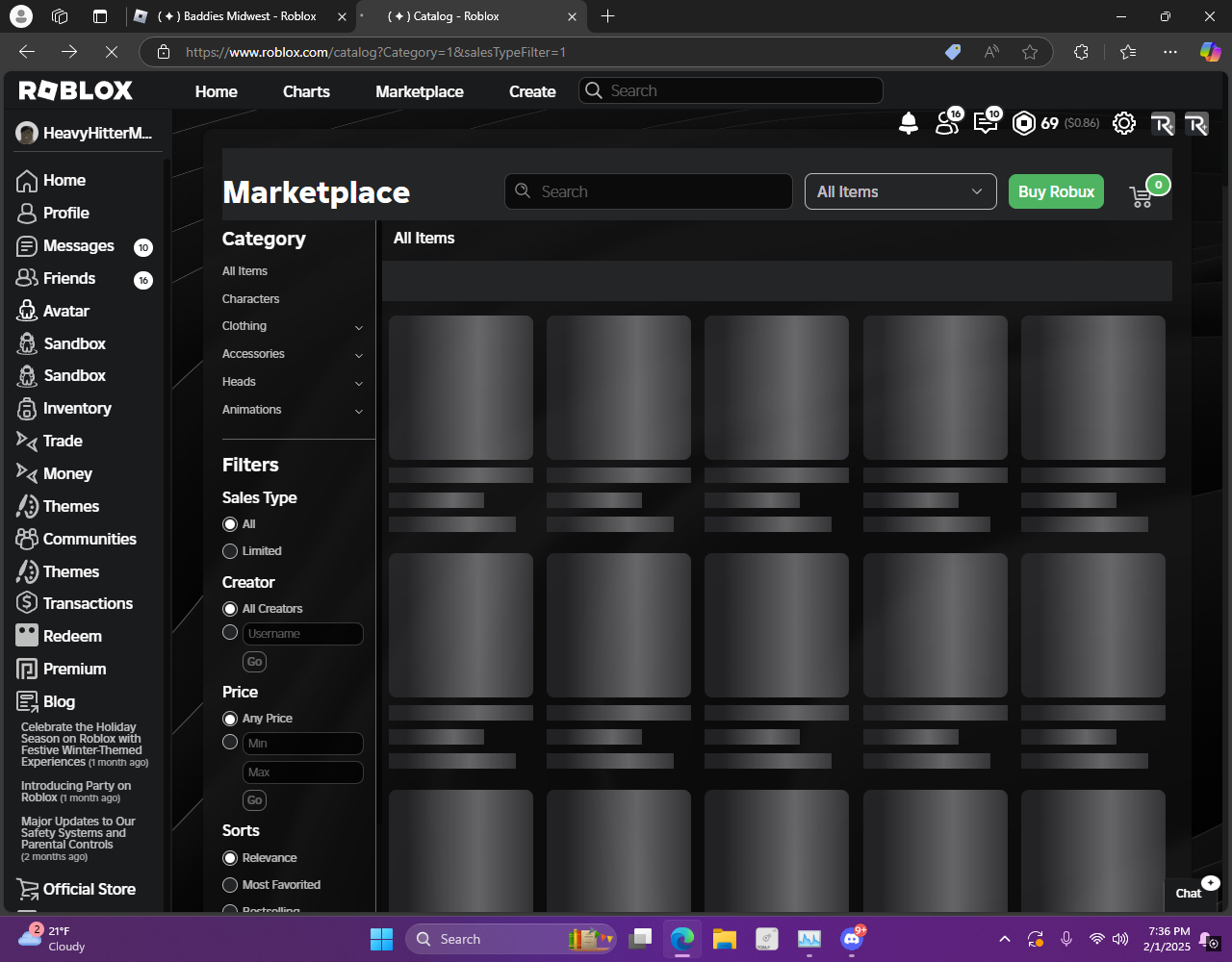Image resolution: width=1232 pixels, height=962 pixels.
Task: Select the Any Price radio button
Action: coord(230,719)
